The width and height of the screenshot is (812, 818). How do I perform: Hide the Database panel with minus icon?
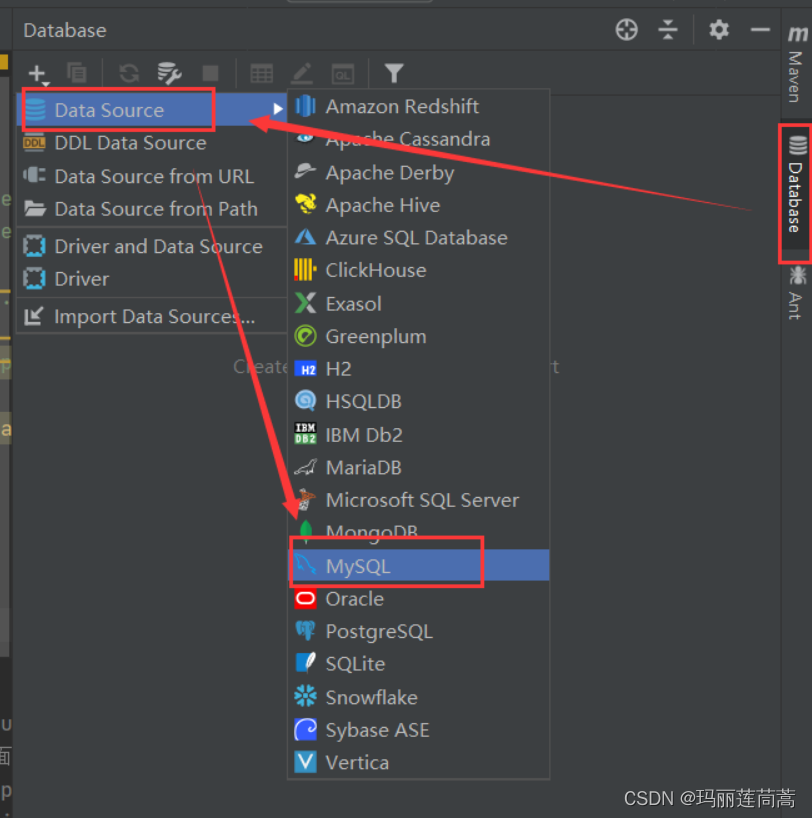[x=760, y=30]
